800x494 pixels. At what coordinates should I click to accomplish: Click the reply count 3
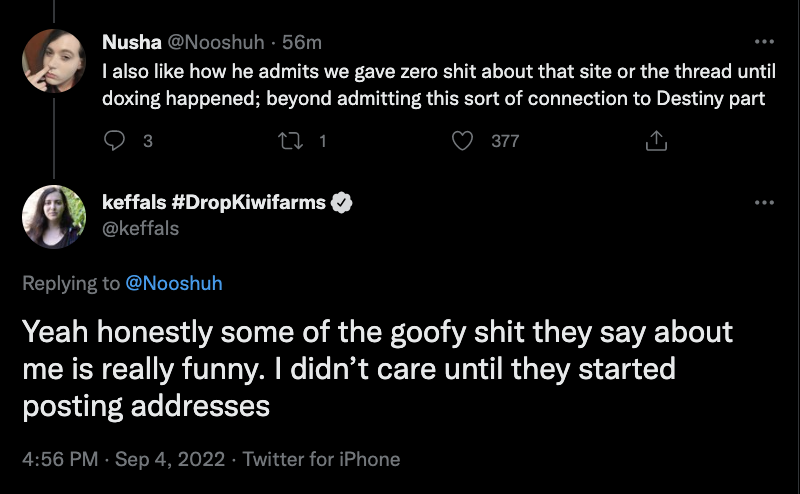(x=147, y=141)
